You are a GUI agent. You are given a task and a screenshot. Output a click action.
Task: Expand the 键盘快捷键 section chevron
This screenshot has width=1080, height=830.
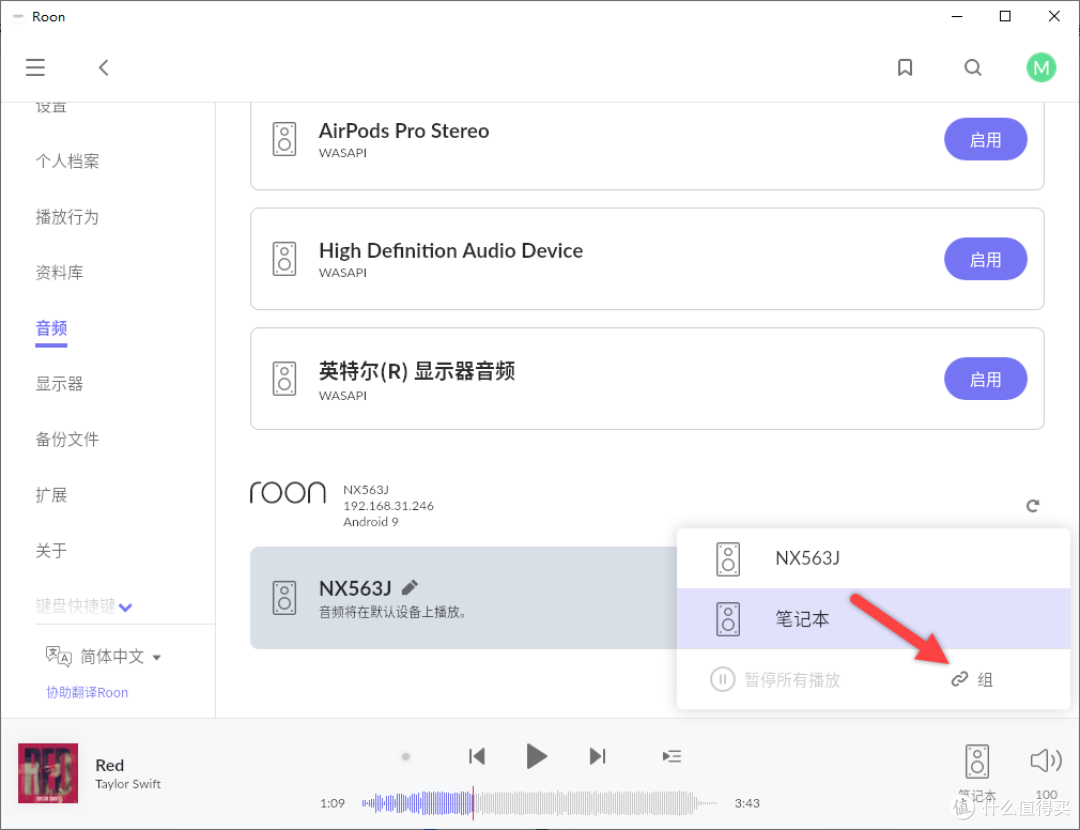125,607
